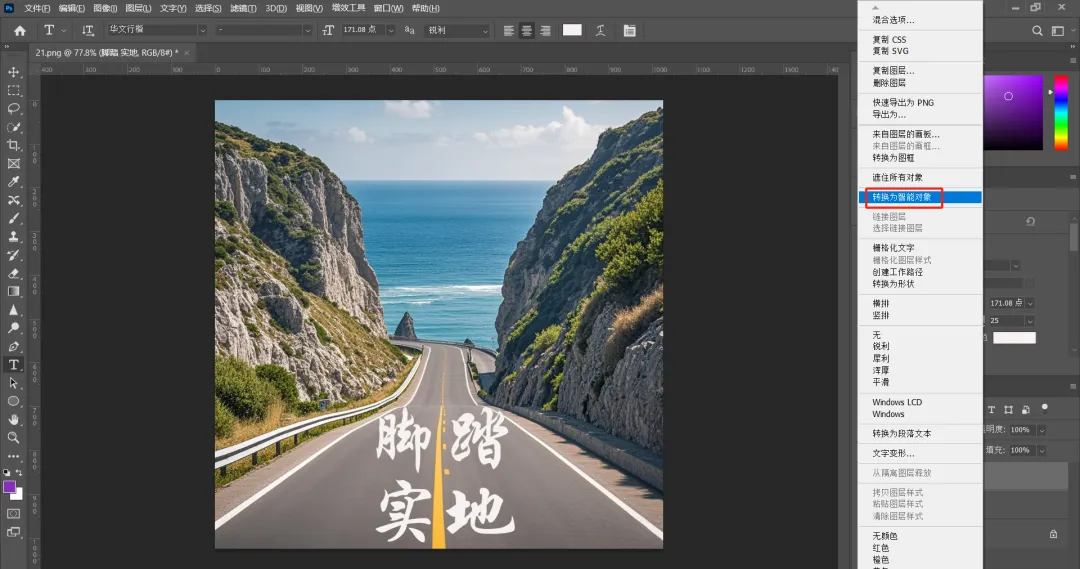Toggle text orientation icon in options bar
Viewport: 1080px width, 569px height.
tap(87, 30)
